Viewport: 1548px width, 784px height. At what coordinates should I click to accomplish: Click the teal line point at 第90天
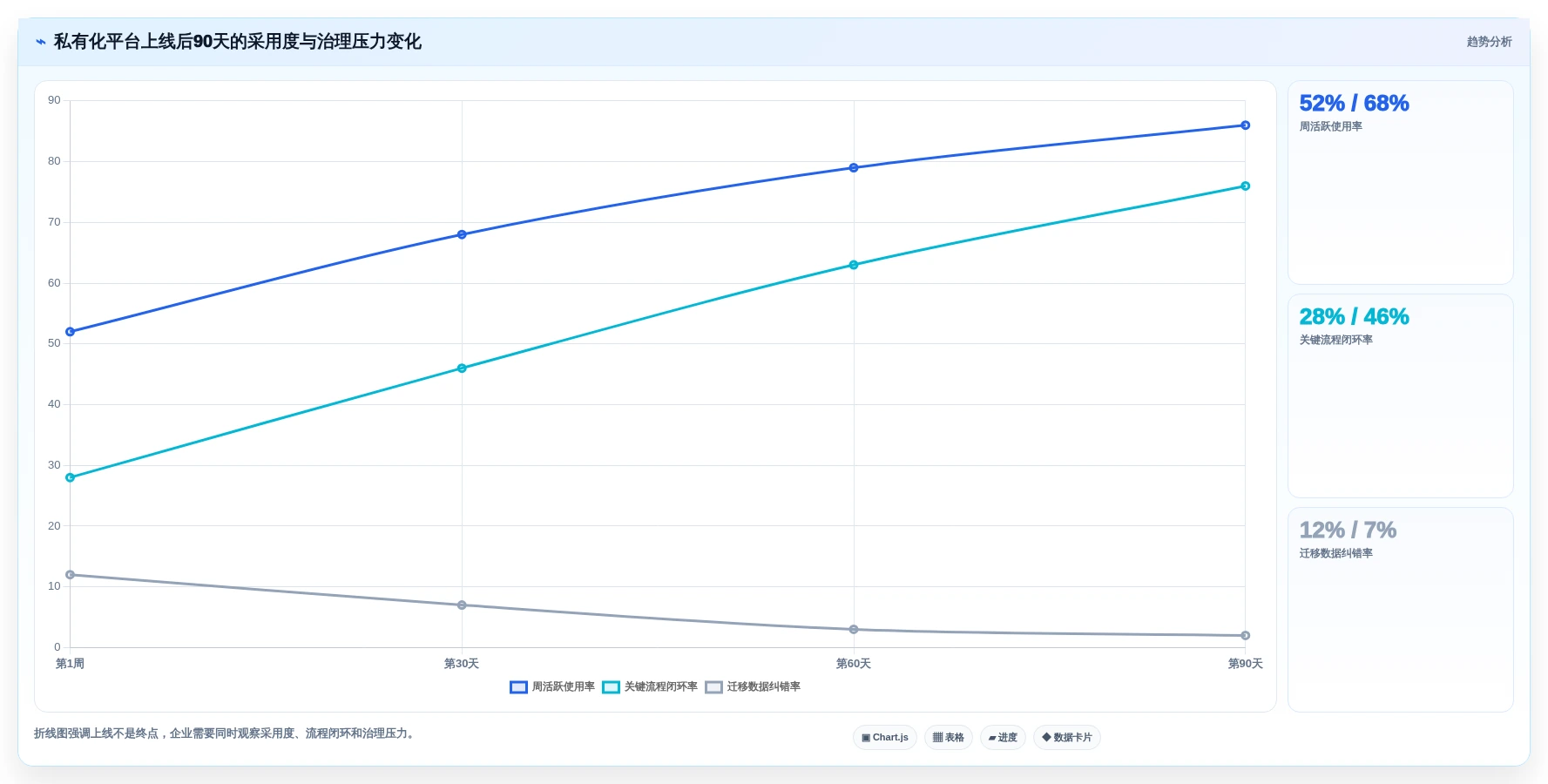tap(1245, 186)
